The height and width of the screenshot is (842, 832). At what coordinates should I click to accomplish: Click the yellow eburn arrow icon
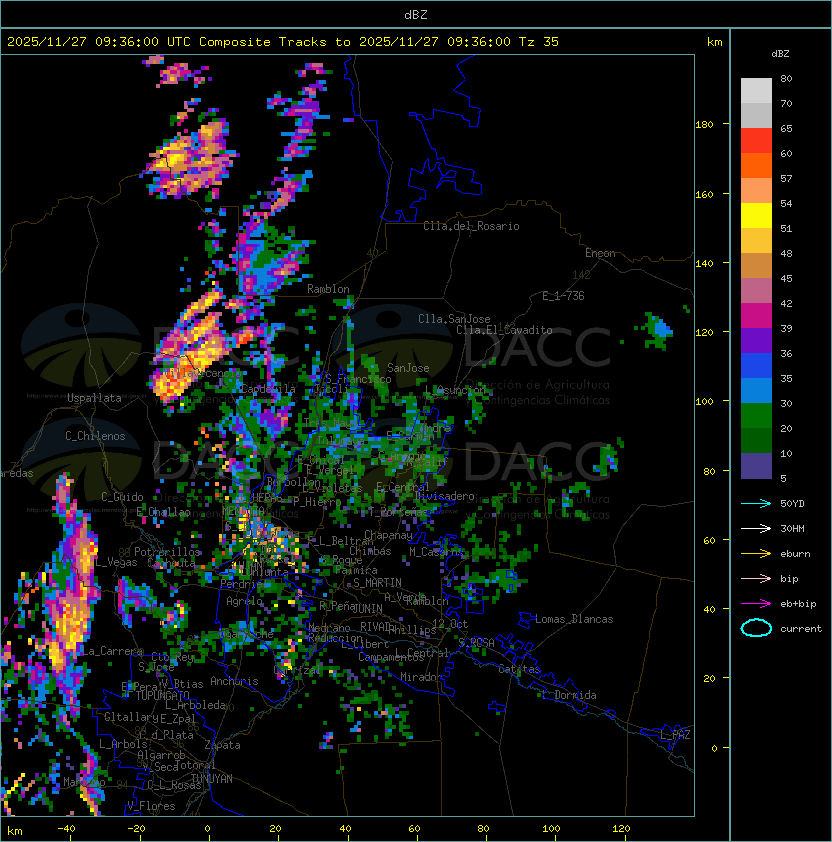[756, 554]
